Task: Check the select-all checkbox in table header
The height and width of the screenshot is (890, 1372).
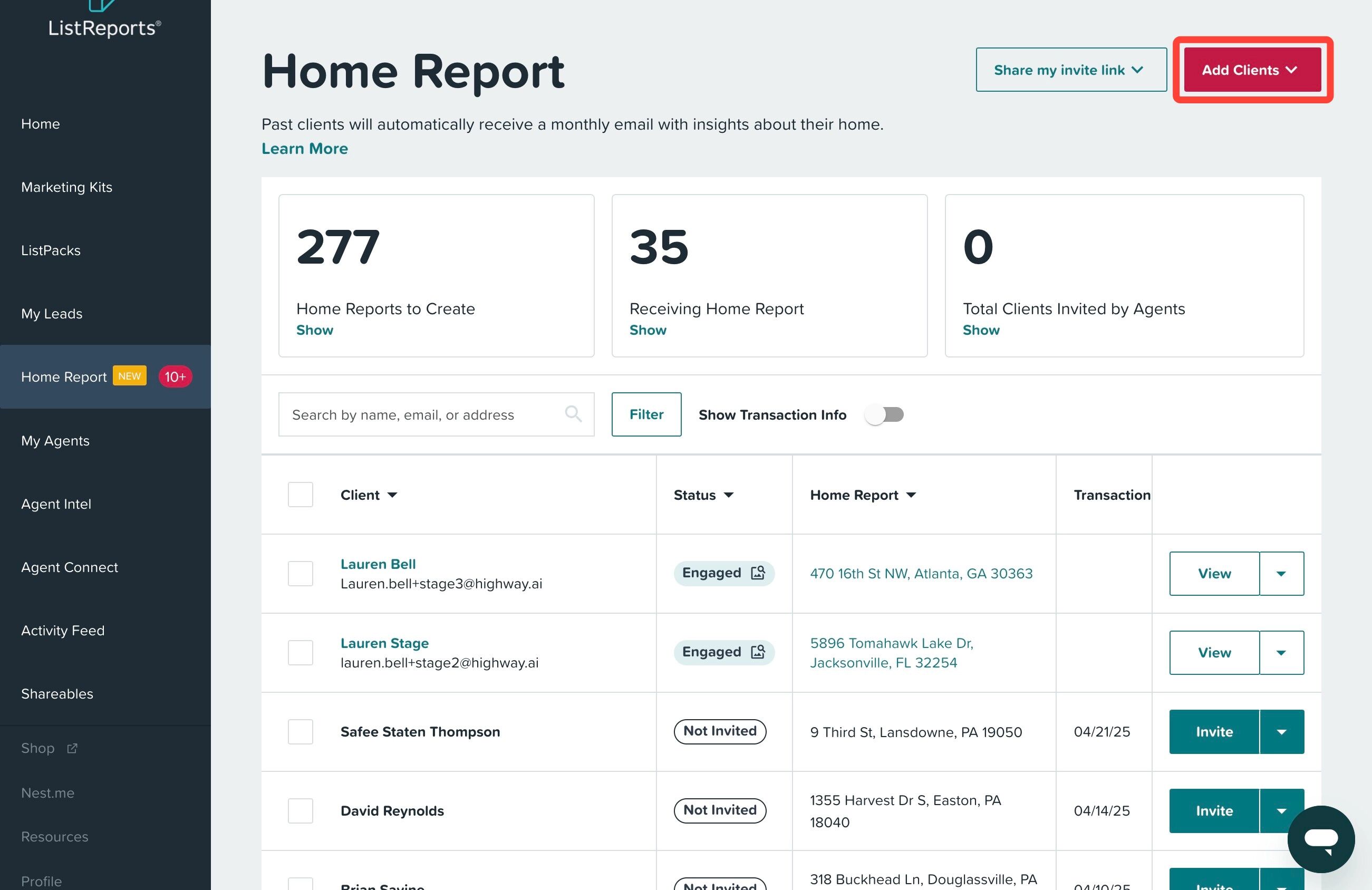Action: click(301, 495)
